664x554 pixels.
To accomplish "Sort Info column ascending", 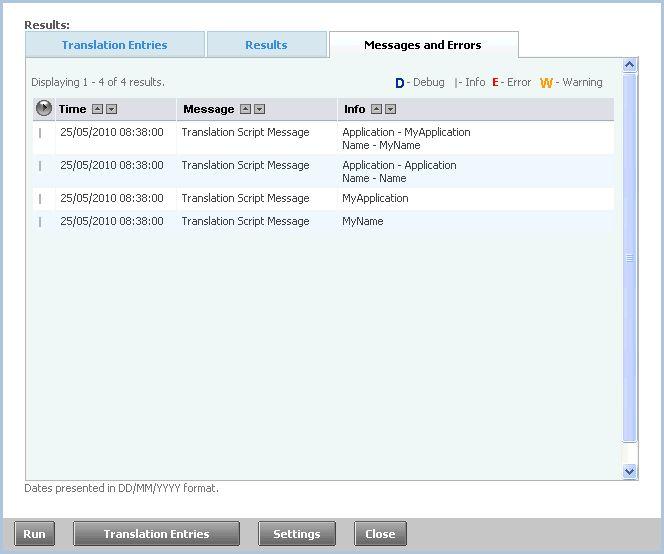I will point(377,109).
